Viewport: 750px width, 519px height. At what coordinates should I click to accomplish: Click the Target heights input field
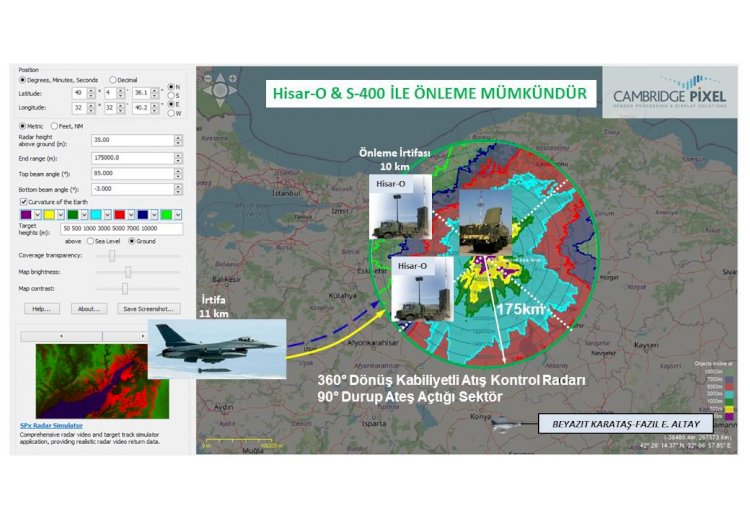pos(121,229)
